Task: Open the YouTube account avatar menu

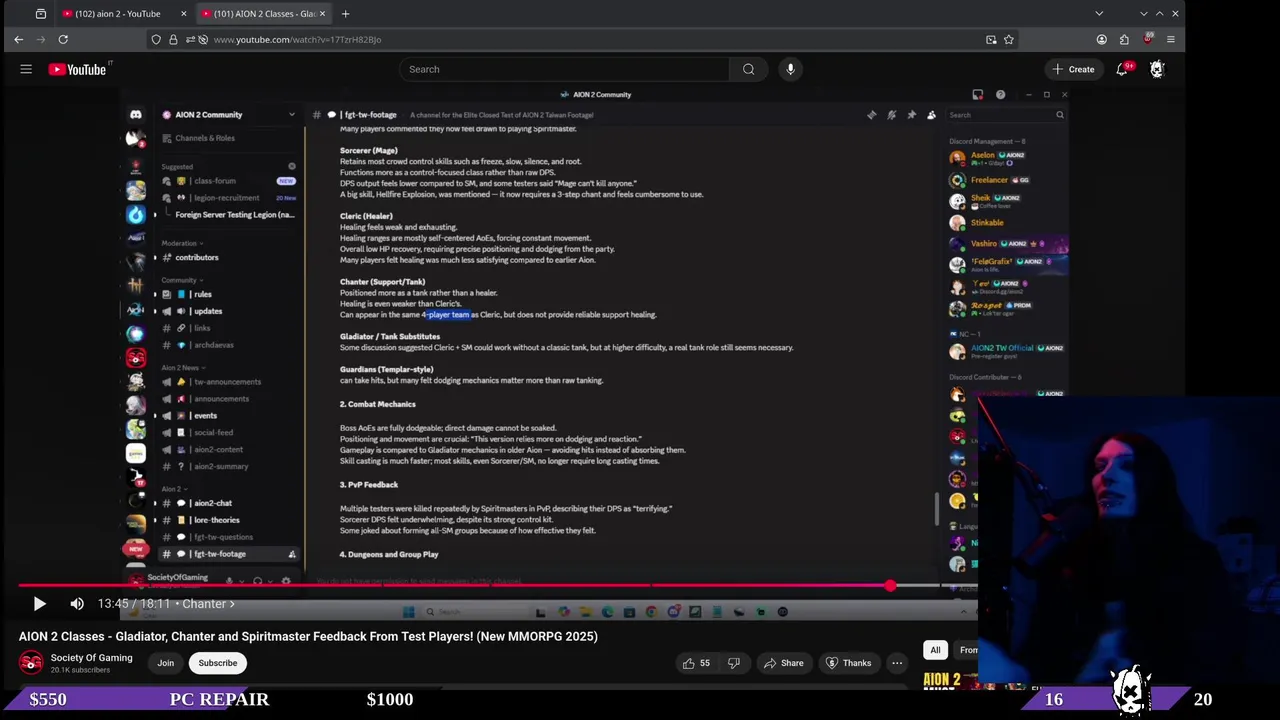Action: pyautogui.click(x=1157, y=69)
